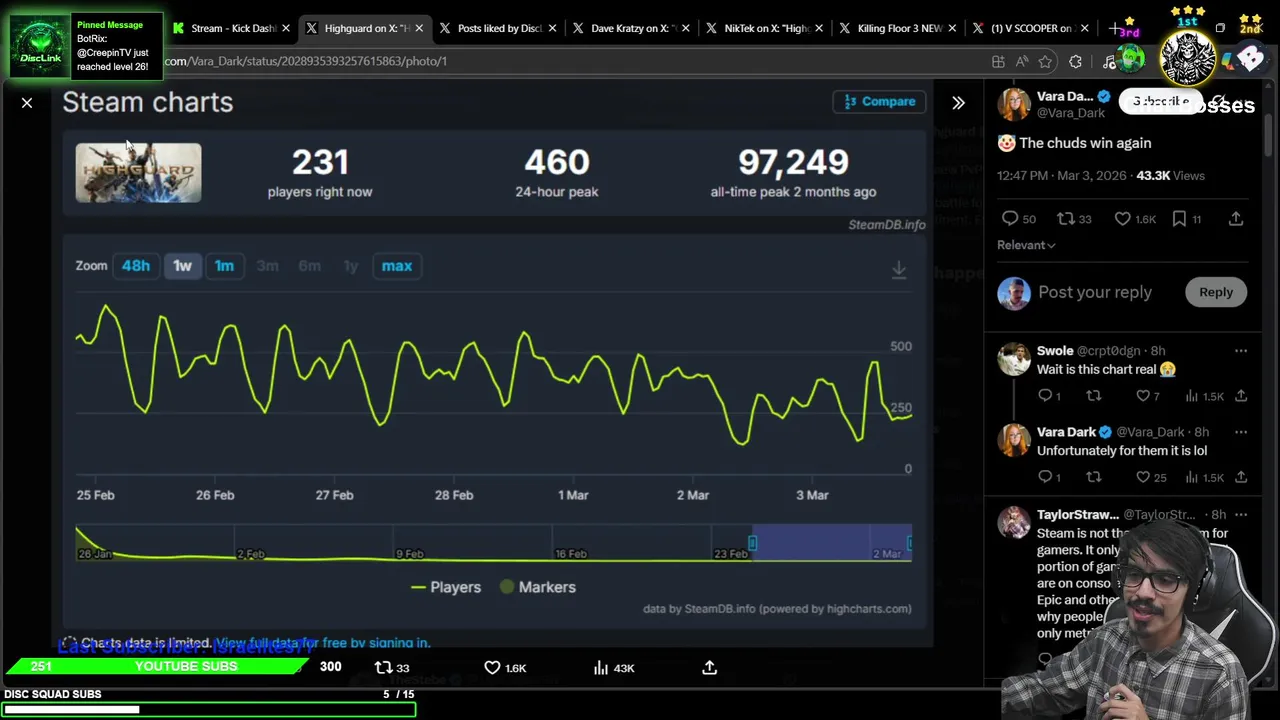Close the expanded photo viewer with X
Image resolution: width=1280 pixels, height=720 pixels.
[x=27, y=103]
